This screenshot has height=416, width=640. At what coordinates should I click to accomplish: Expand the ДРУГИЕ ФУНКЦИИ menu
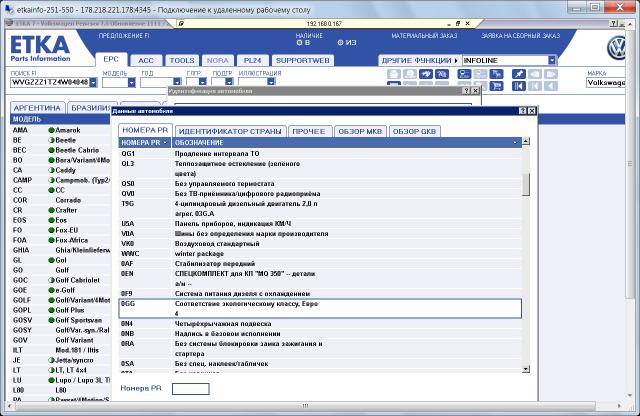tap(420, 60)
